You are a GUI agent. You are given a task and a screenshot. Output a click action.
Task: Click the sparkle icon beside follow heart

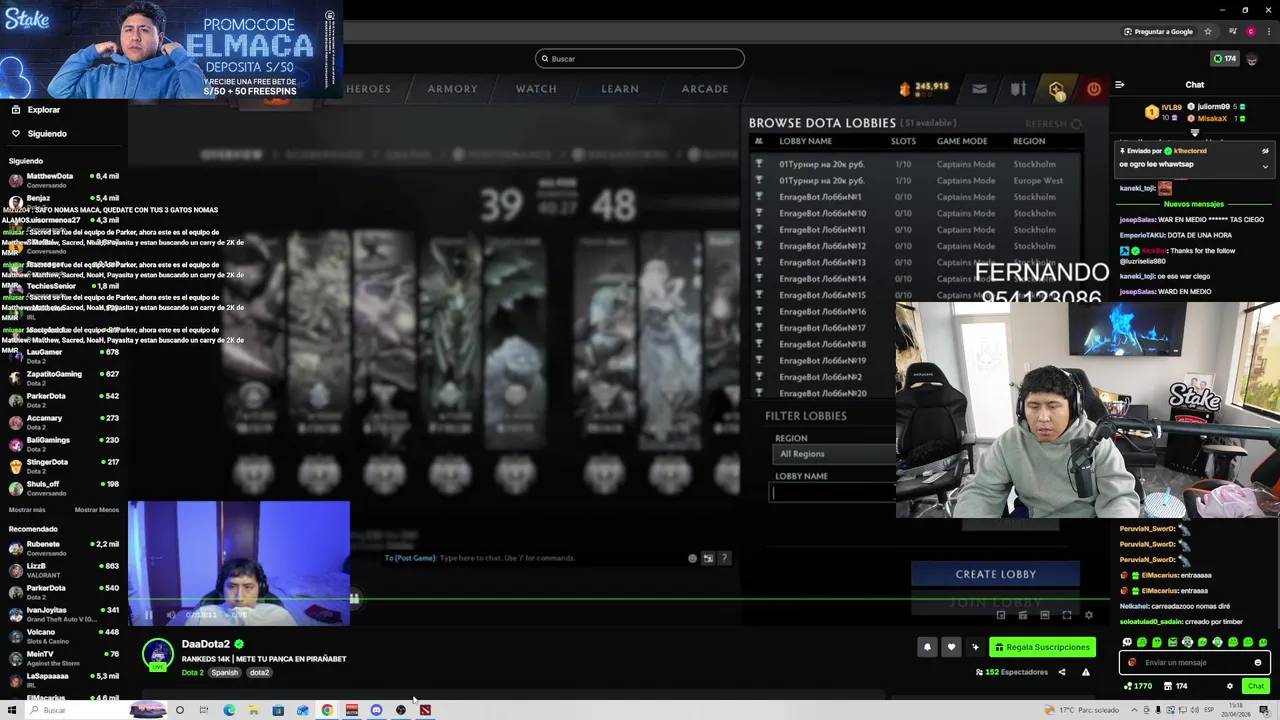click(x=975, y=647)
